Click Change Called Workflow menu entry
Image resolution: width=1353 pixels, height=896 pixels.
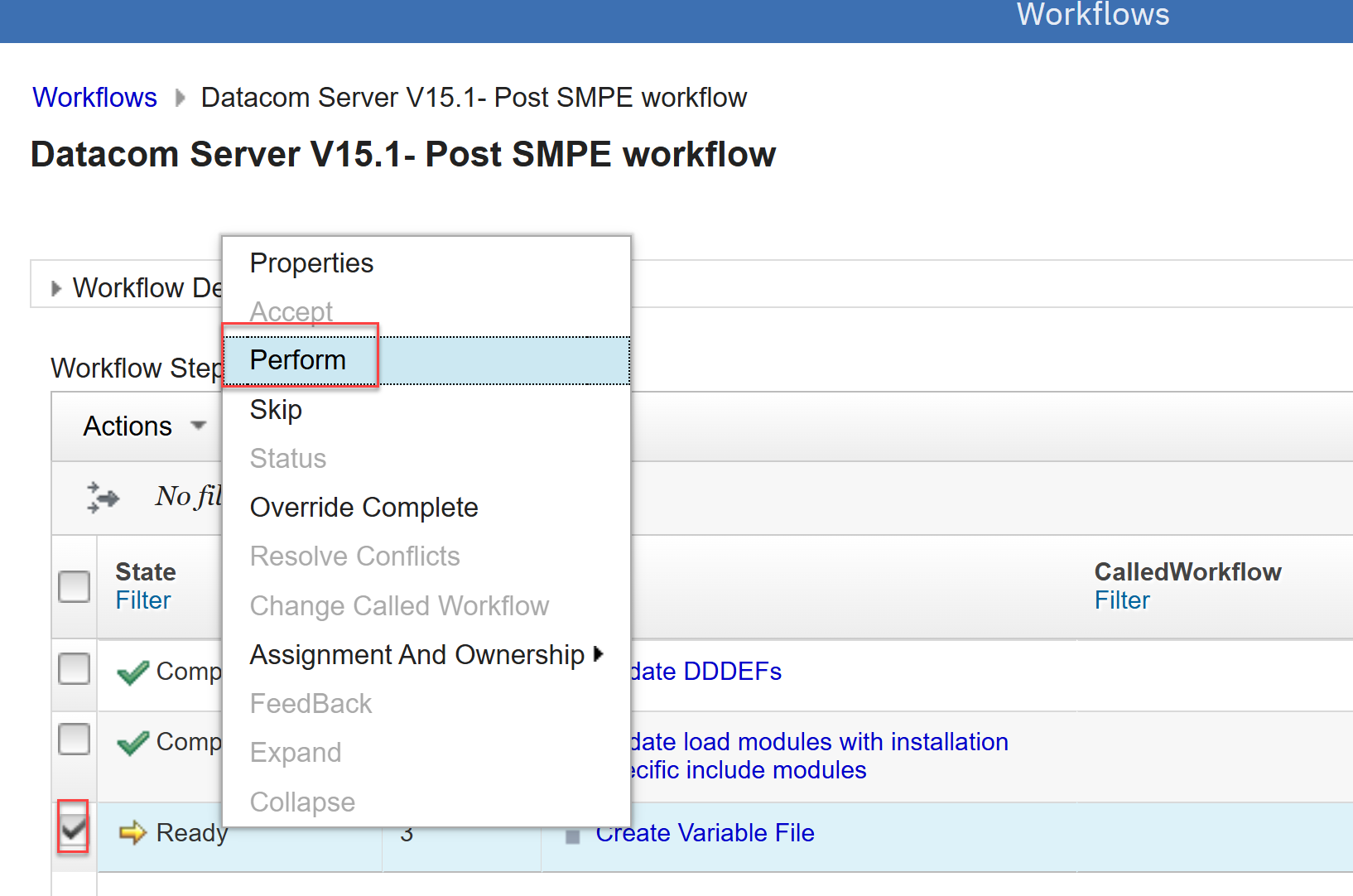click(x=426, y=606)
